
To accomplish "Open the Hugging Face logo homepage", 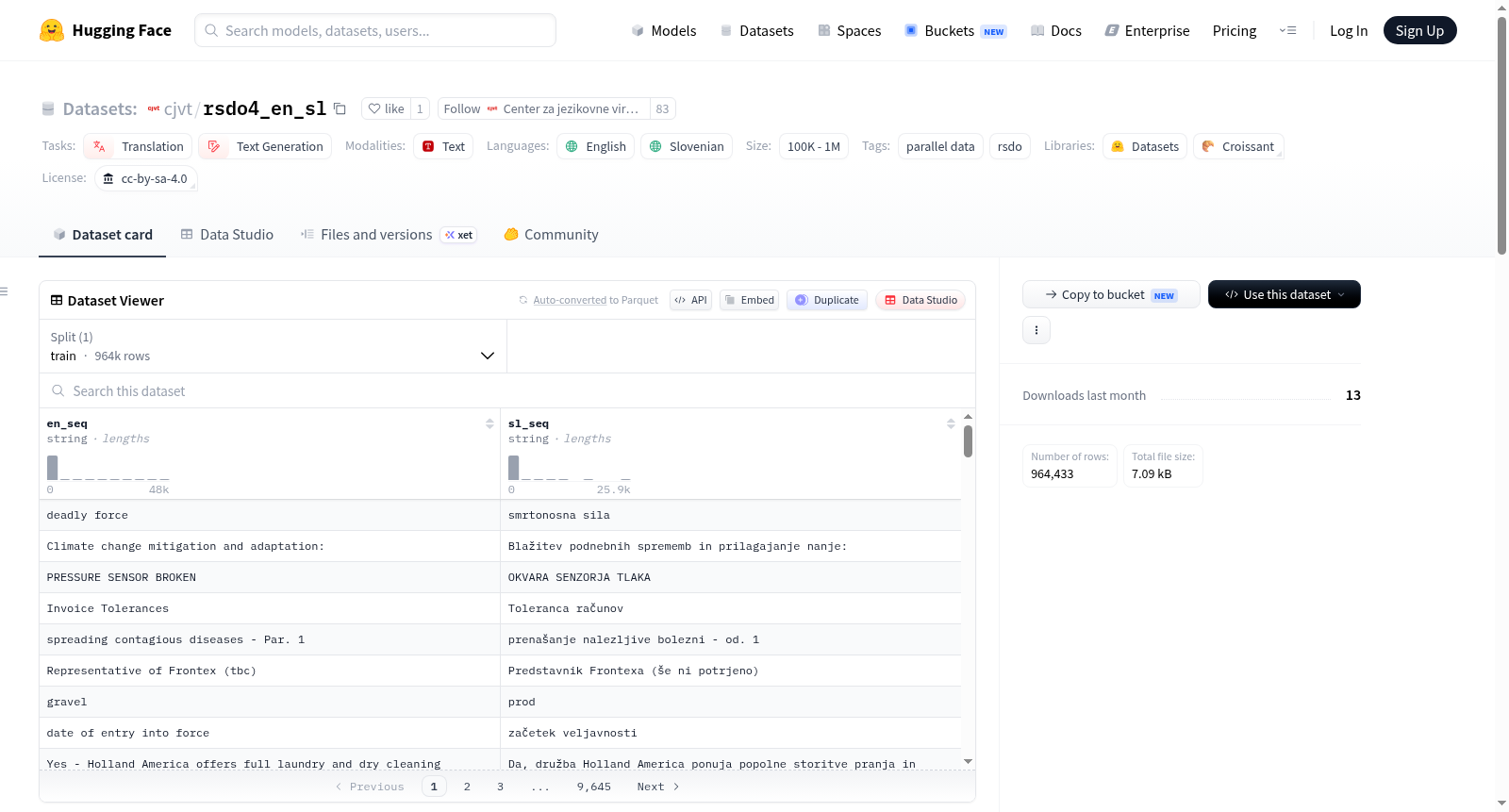I will 106,30.
